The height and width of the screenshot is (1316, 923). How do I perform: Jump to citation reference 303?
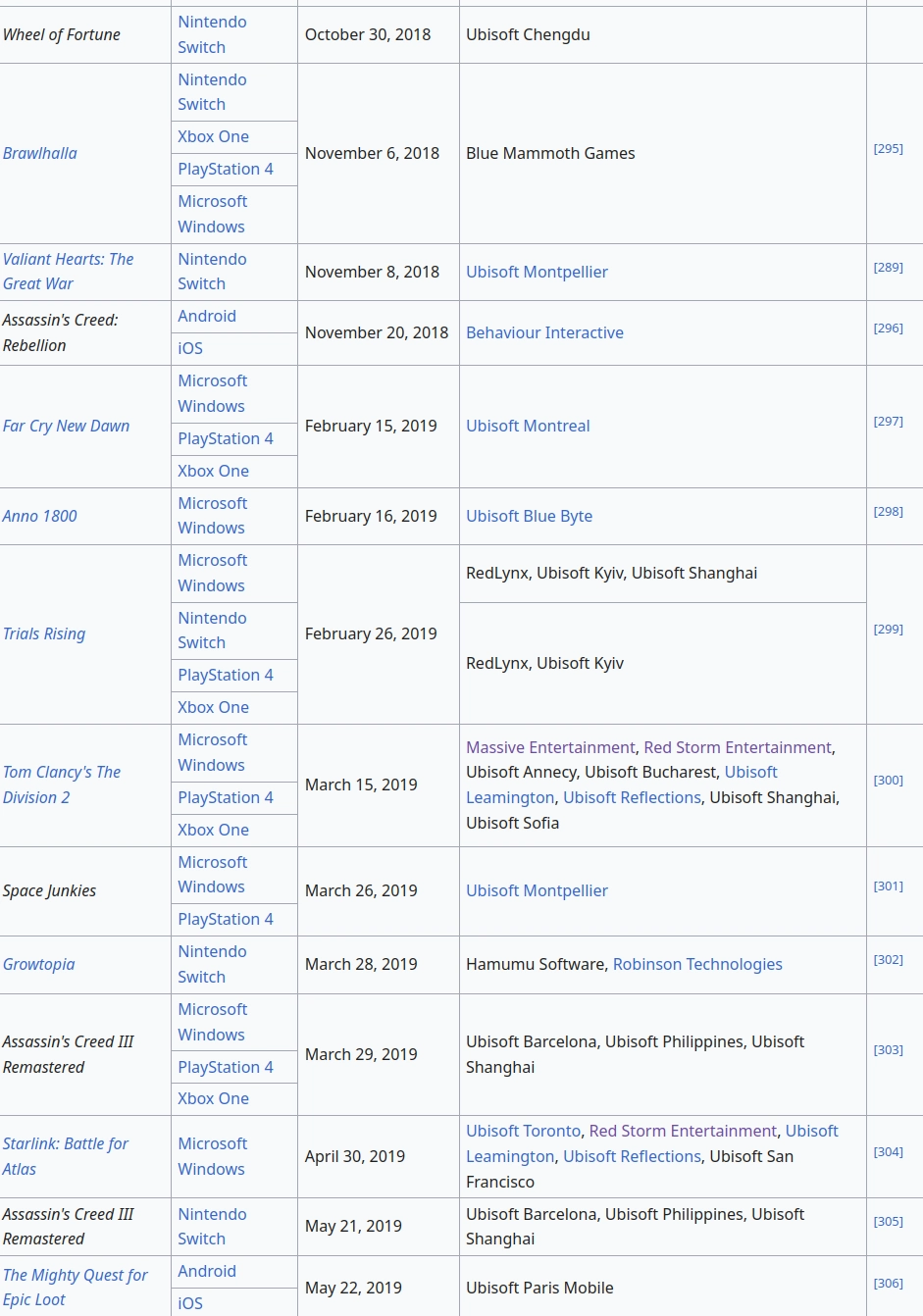[888, 1050]
